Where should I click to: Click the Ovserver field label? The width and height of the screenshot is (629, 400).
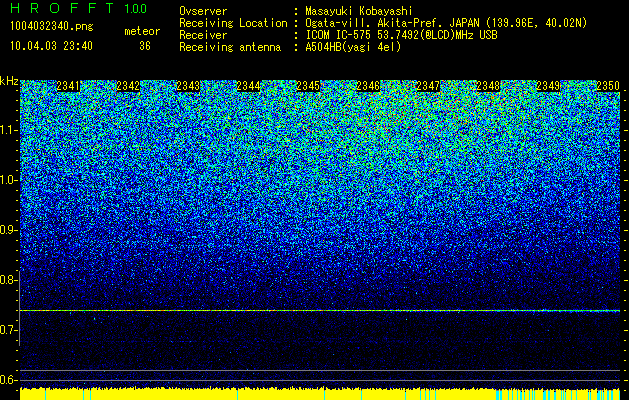click(x=203, y=11)
